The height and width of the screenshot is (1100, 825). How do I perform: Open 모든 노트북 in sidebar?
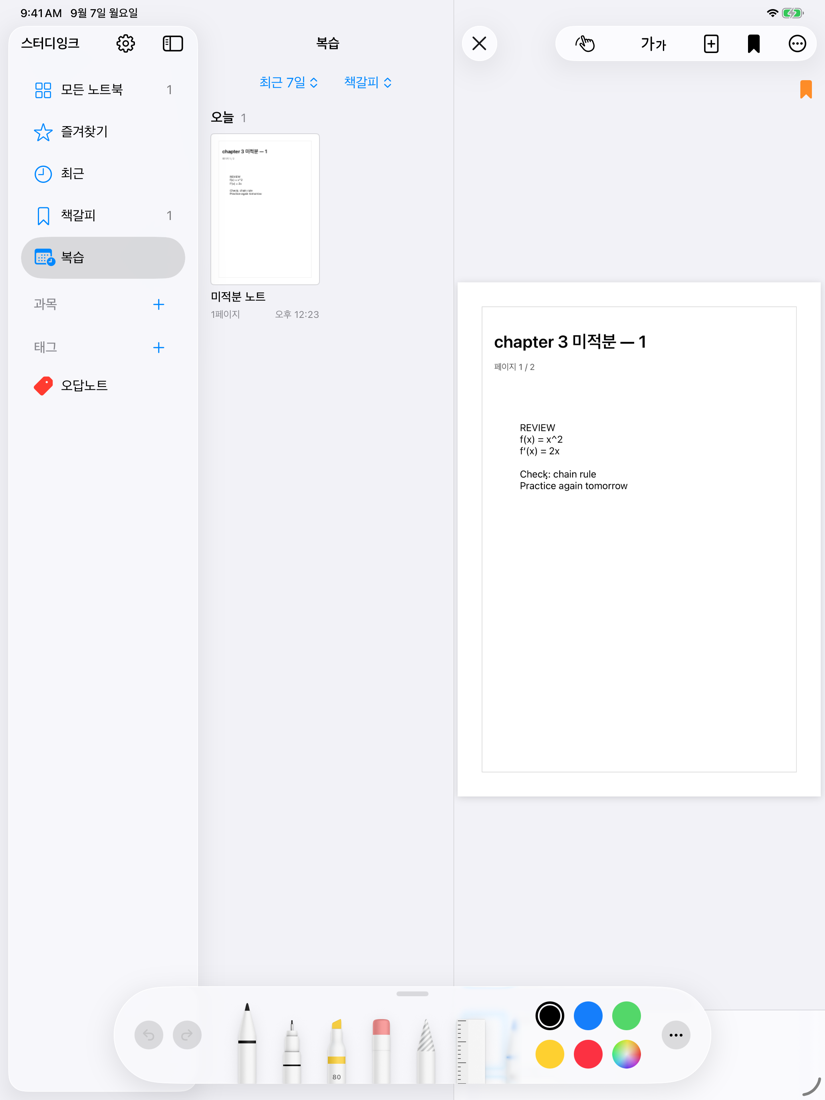tap(103, 90)
